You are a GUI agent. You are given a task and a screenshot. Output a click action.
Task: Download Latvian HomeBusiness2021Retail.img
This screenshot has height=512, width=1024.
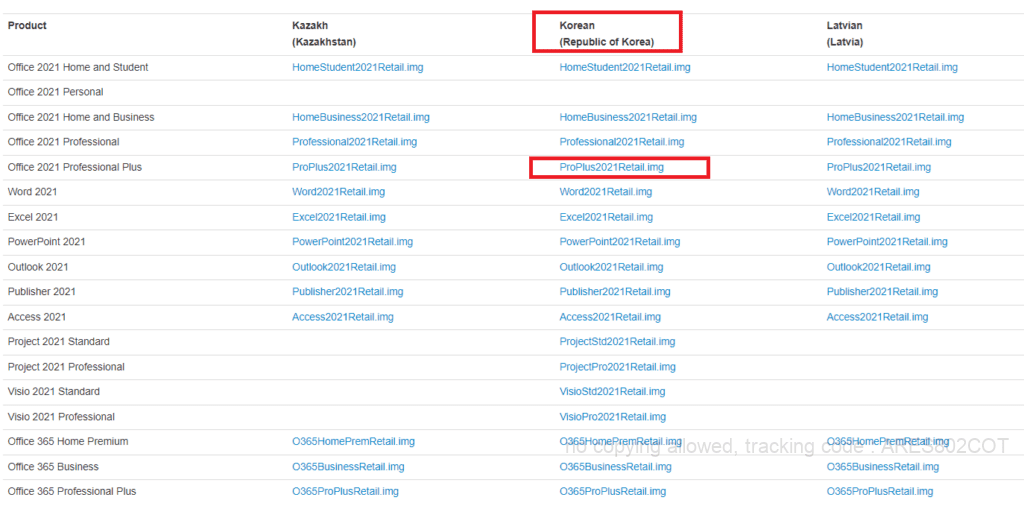895,118
